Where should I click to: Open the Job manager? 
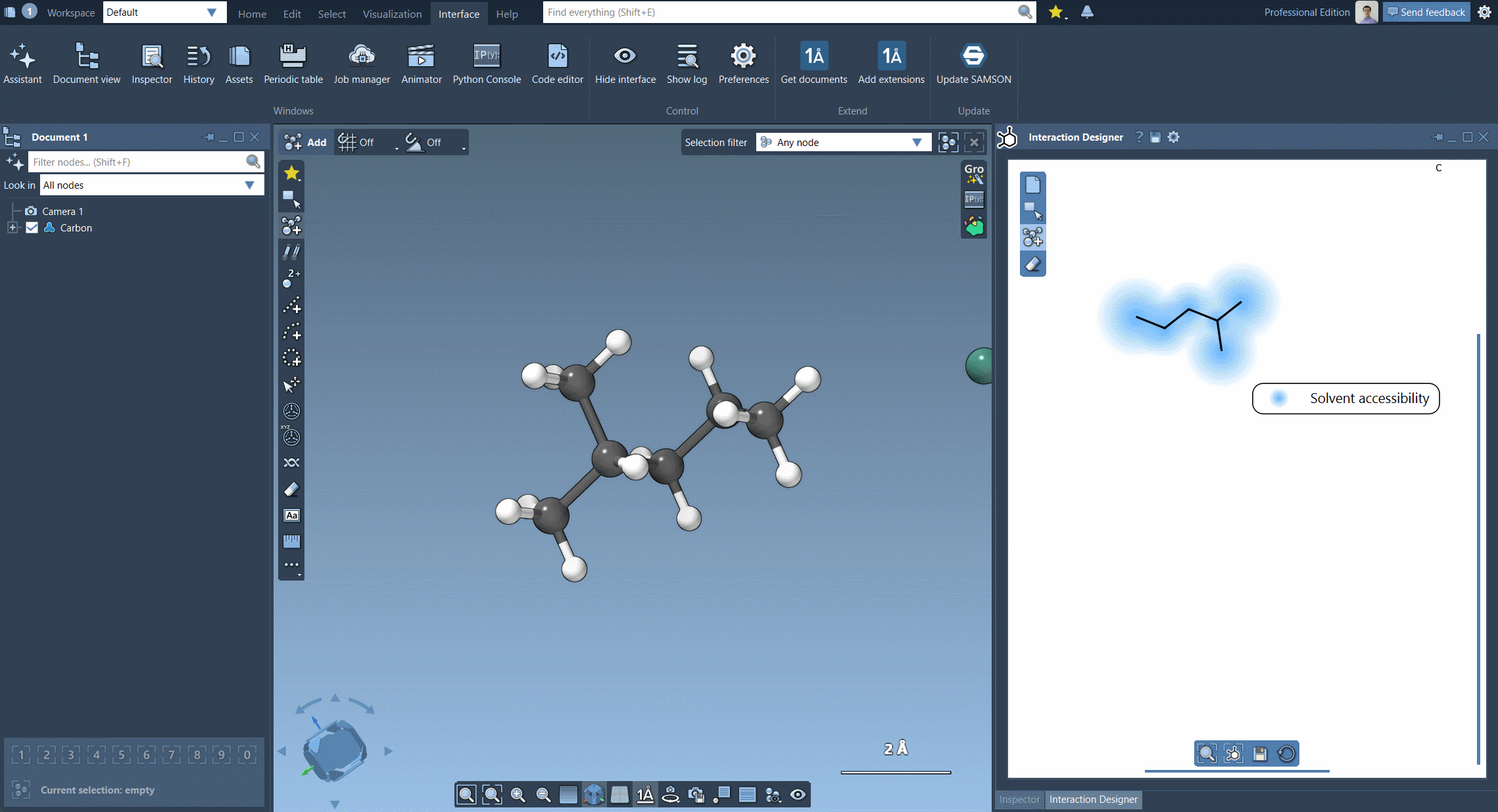click(x=362, y=62)
